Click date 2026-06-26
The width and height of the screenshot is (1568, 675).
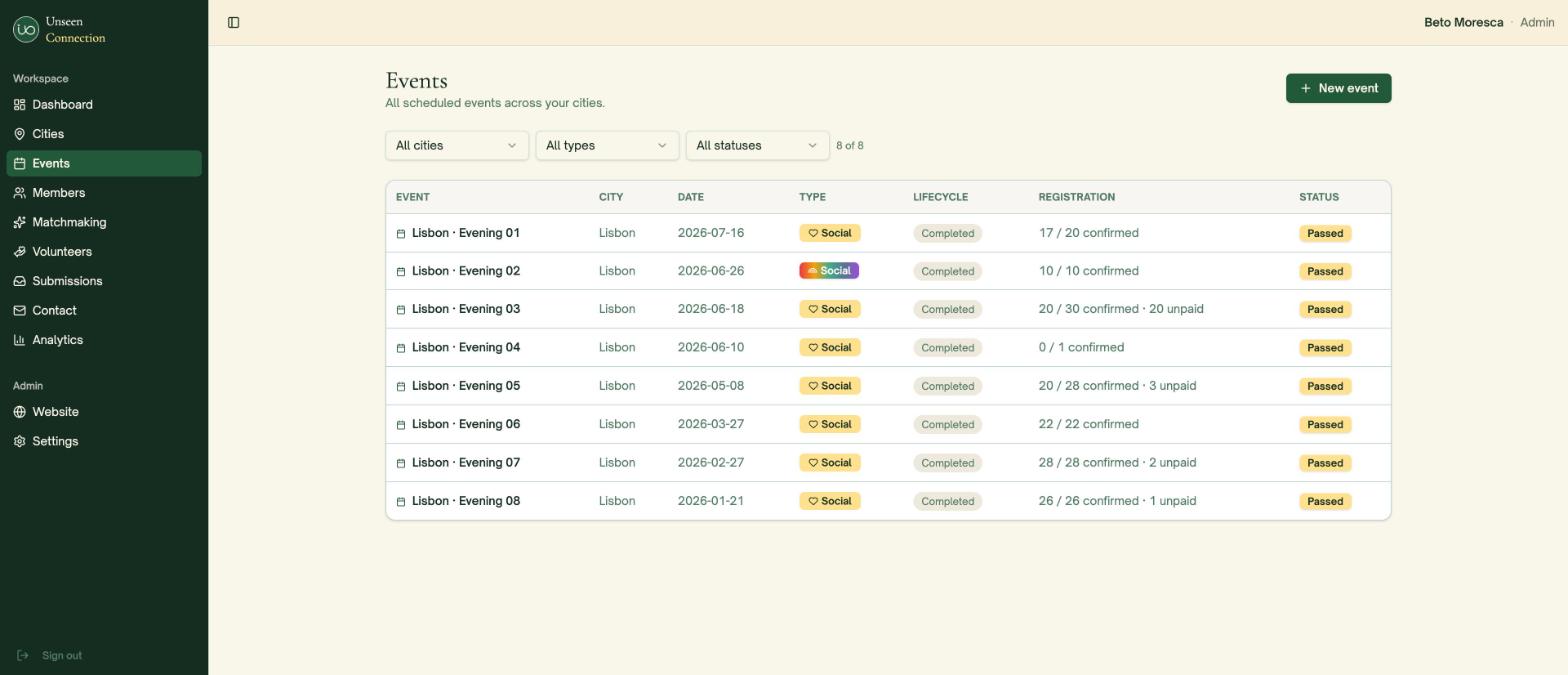710,271
